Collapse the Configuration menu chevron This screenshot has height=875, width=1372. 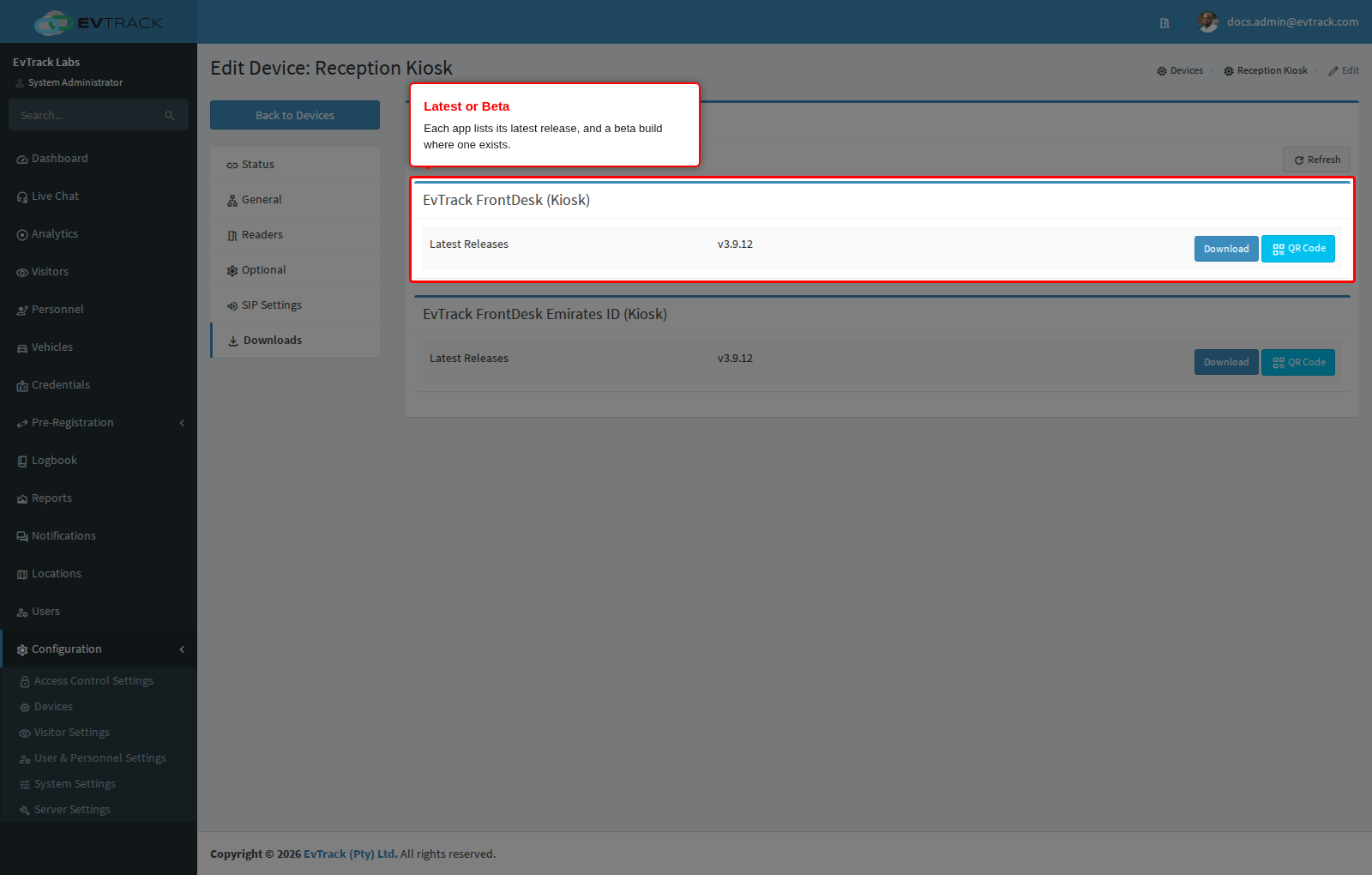182,649
